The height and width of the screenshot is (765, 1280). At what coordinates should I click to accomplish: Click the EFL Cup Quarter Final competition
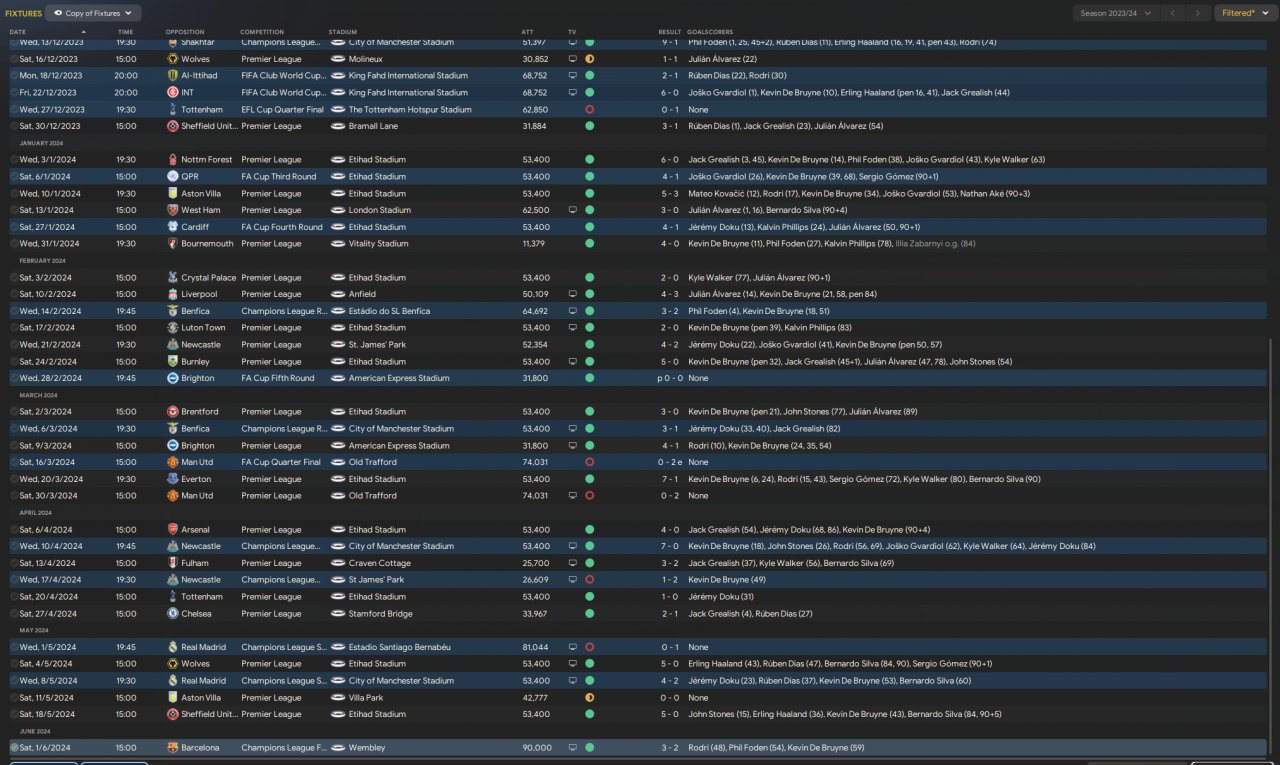click(x=283, y=110)
